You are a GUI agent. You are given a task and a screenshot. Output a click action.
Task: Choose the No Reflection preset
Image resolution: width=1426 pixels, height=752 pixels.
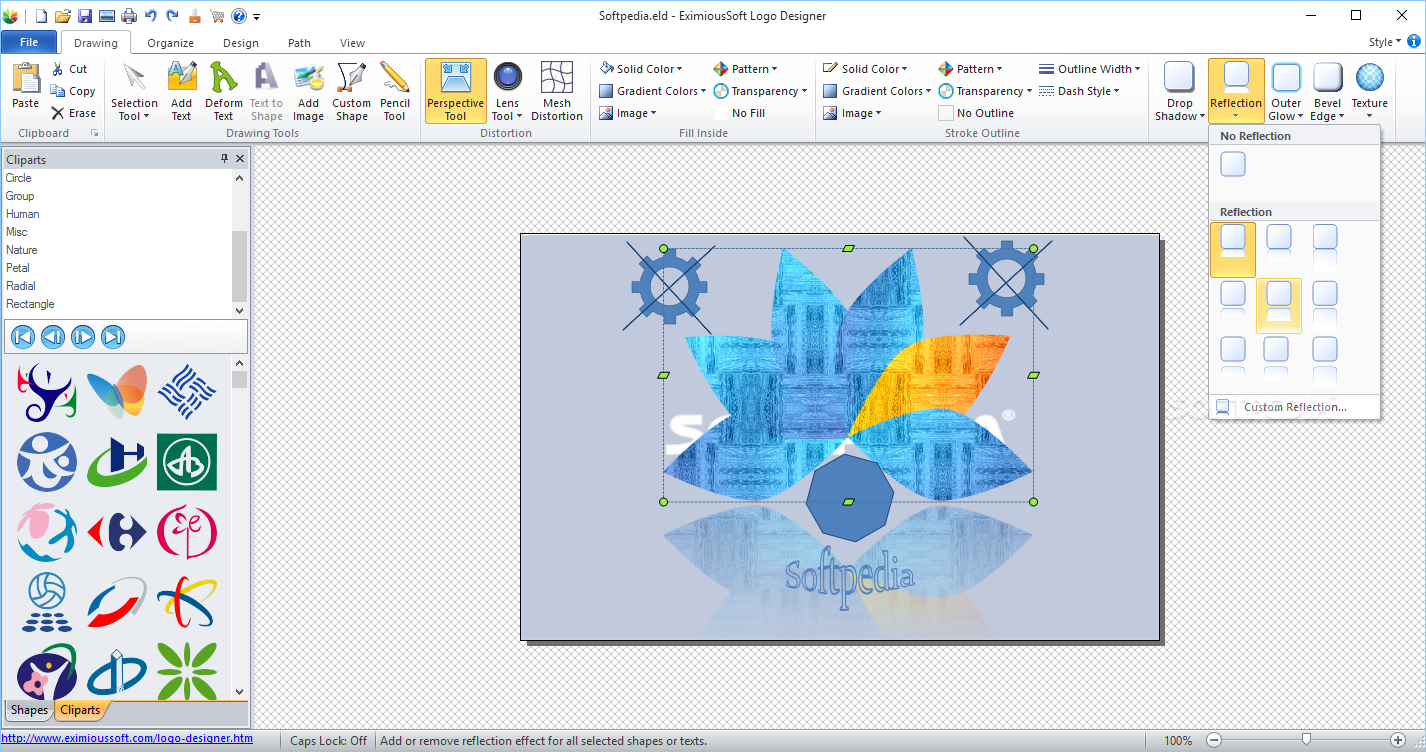pyautogui.click(x=1233, y=164)
